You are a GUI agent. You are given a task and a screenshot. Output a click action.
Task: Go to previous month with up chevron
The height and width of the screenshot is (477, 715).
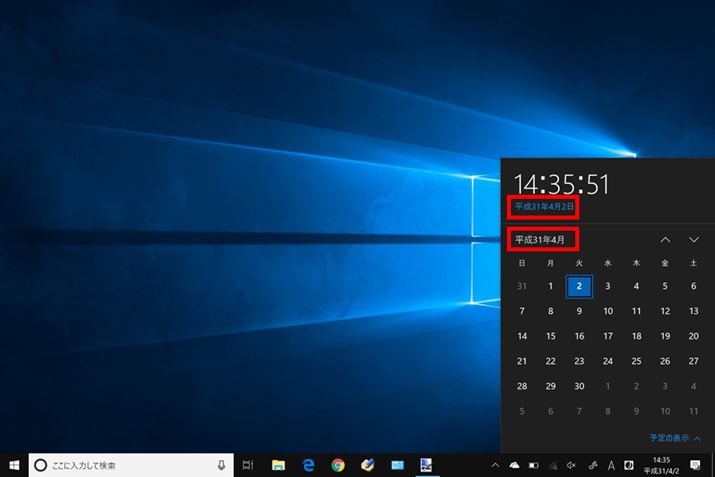[x=665, y=240]
